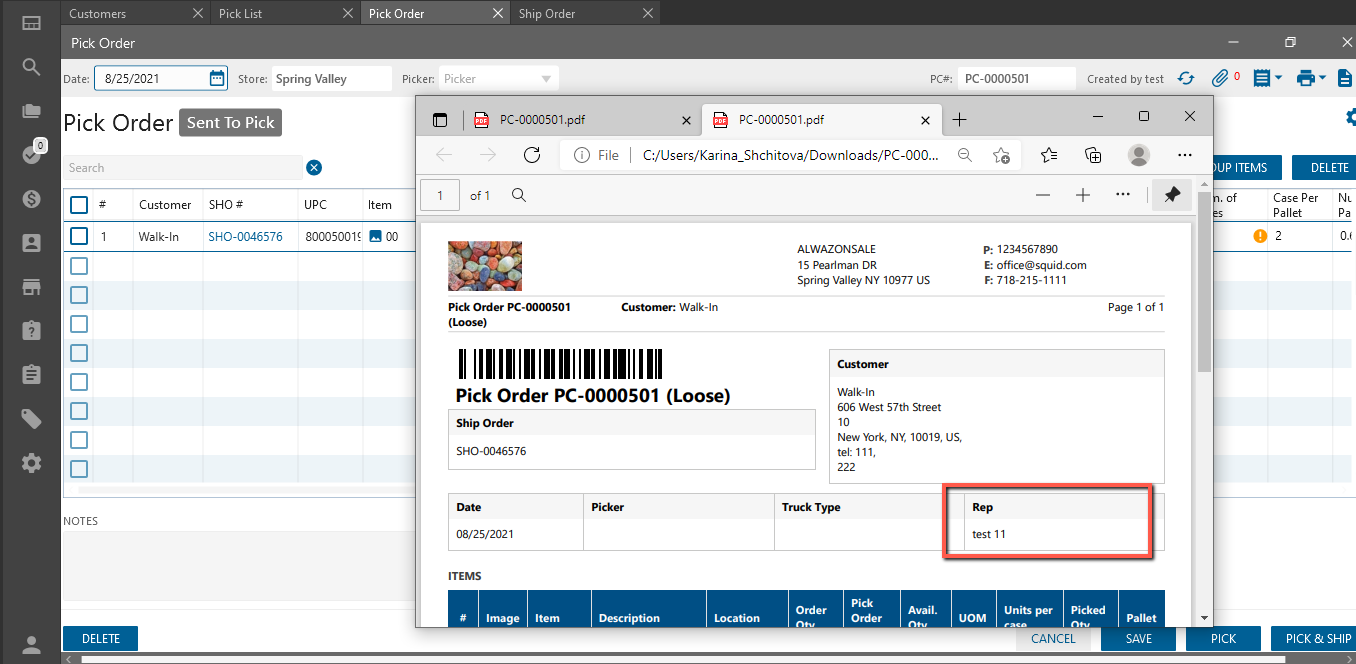
Task: Open the browser Settings and more ellipsis
Action: 1185,155
